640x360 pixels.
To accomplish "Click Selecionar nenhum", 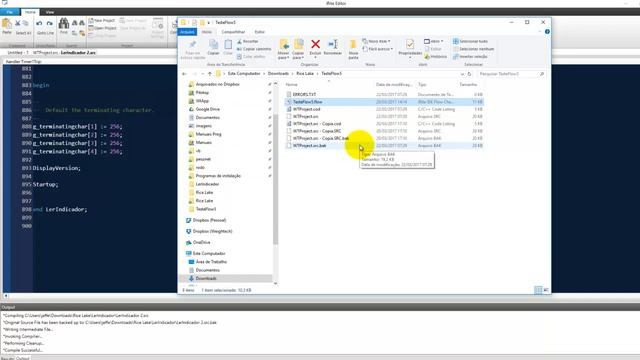I will [473, 49].
